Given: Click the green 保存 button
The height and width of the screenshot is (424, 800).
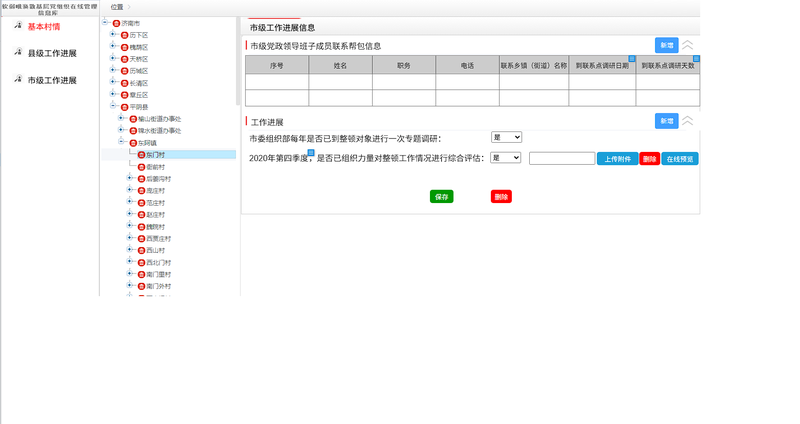Looking at the screenshot, I should [x=441, y=197].
